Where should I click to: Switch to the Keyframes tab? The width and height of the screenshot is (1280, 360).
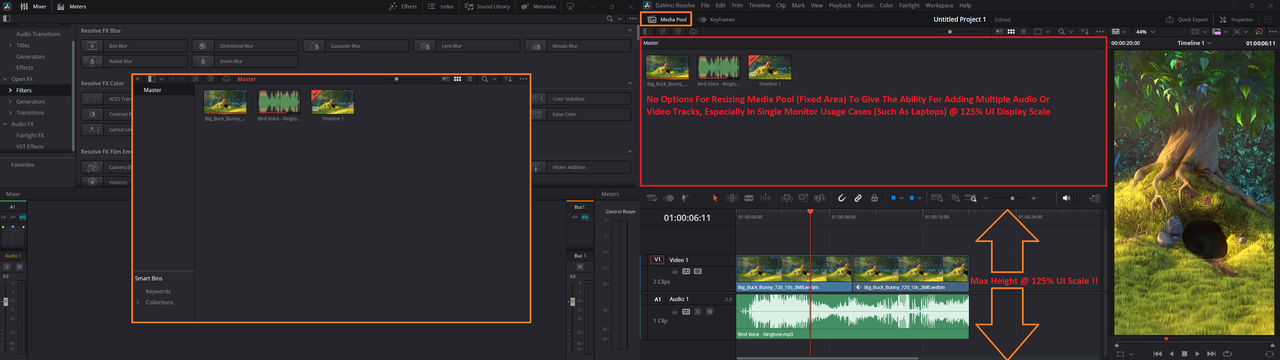click(716, 19)
